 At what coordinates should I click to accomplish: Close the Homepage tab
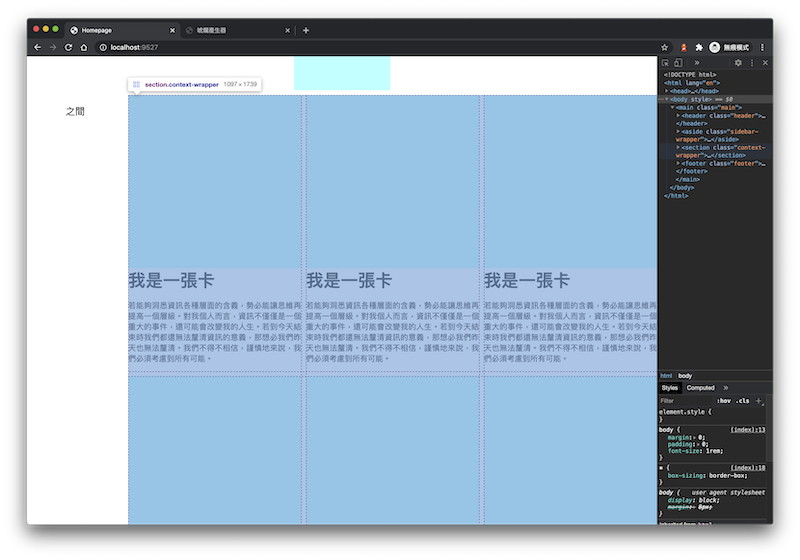[x=172, y=31]
